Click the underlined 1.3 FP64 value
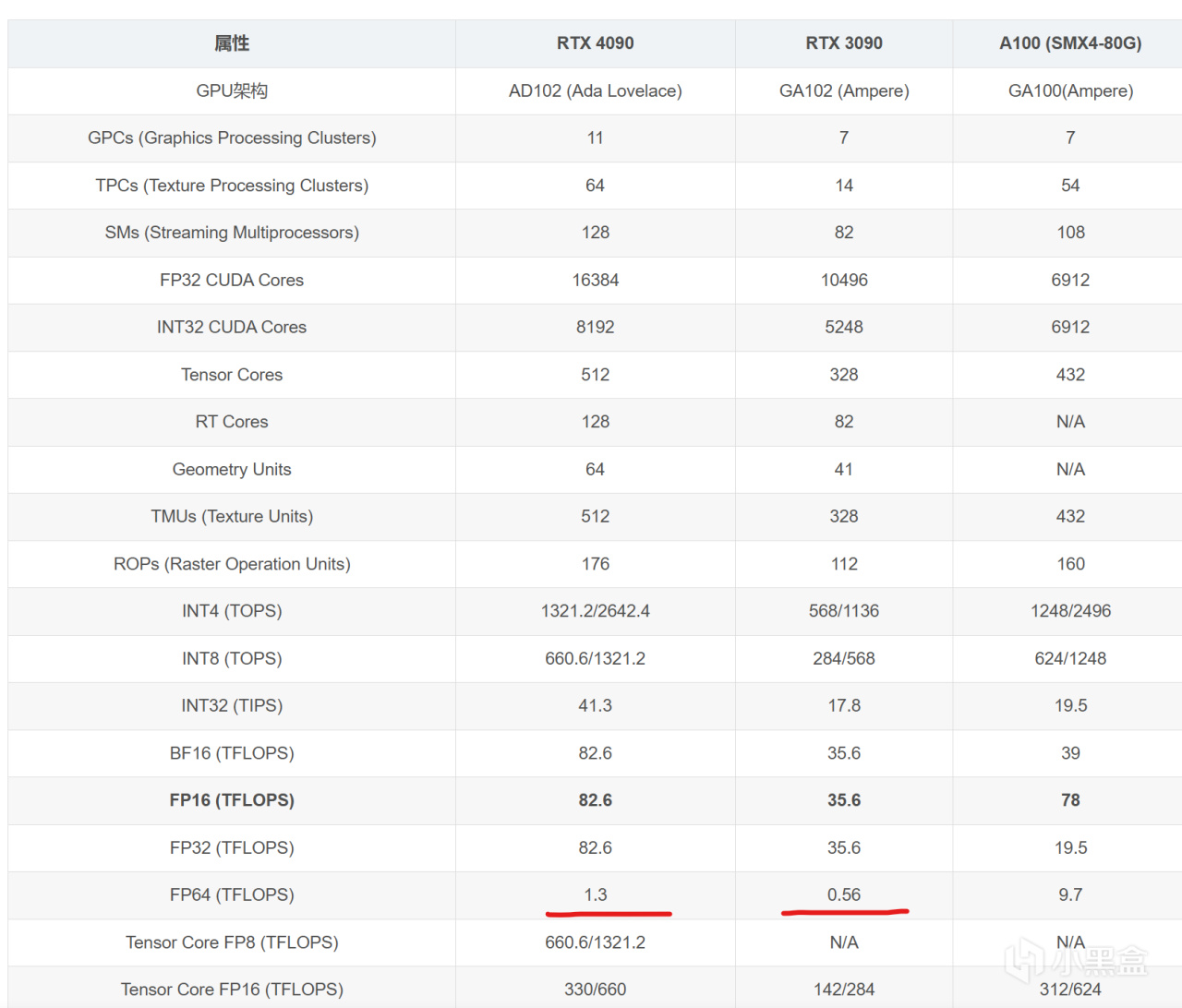This screenshot has width=1182, height=1008. click(596, 894)
